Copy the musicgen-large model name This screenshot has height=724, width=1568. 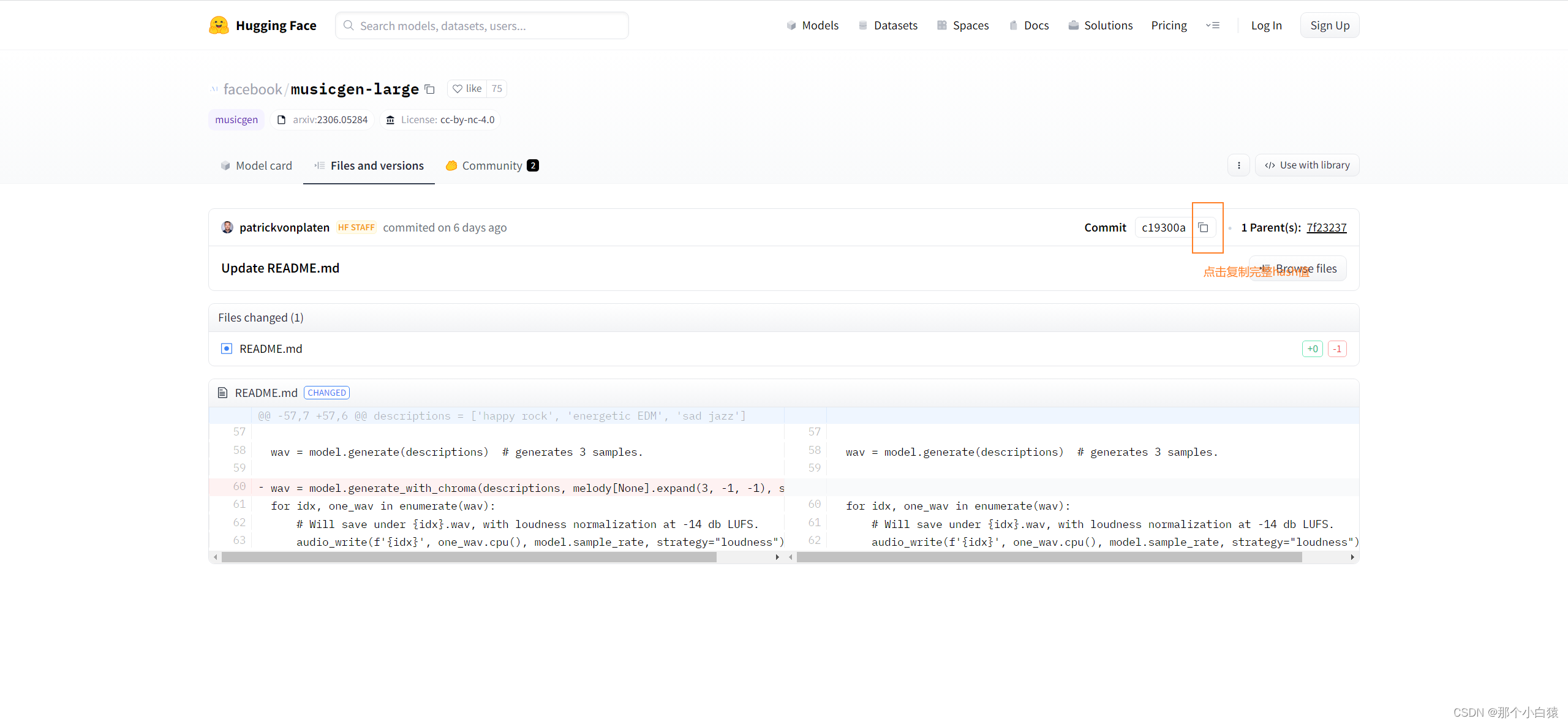[x=429, y=89]
